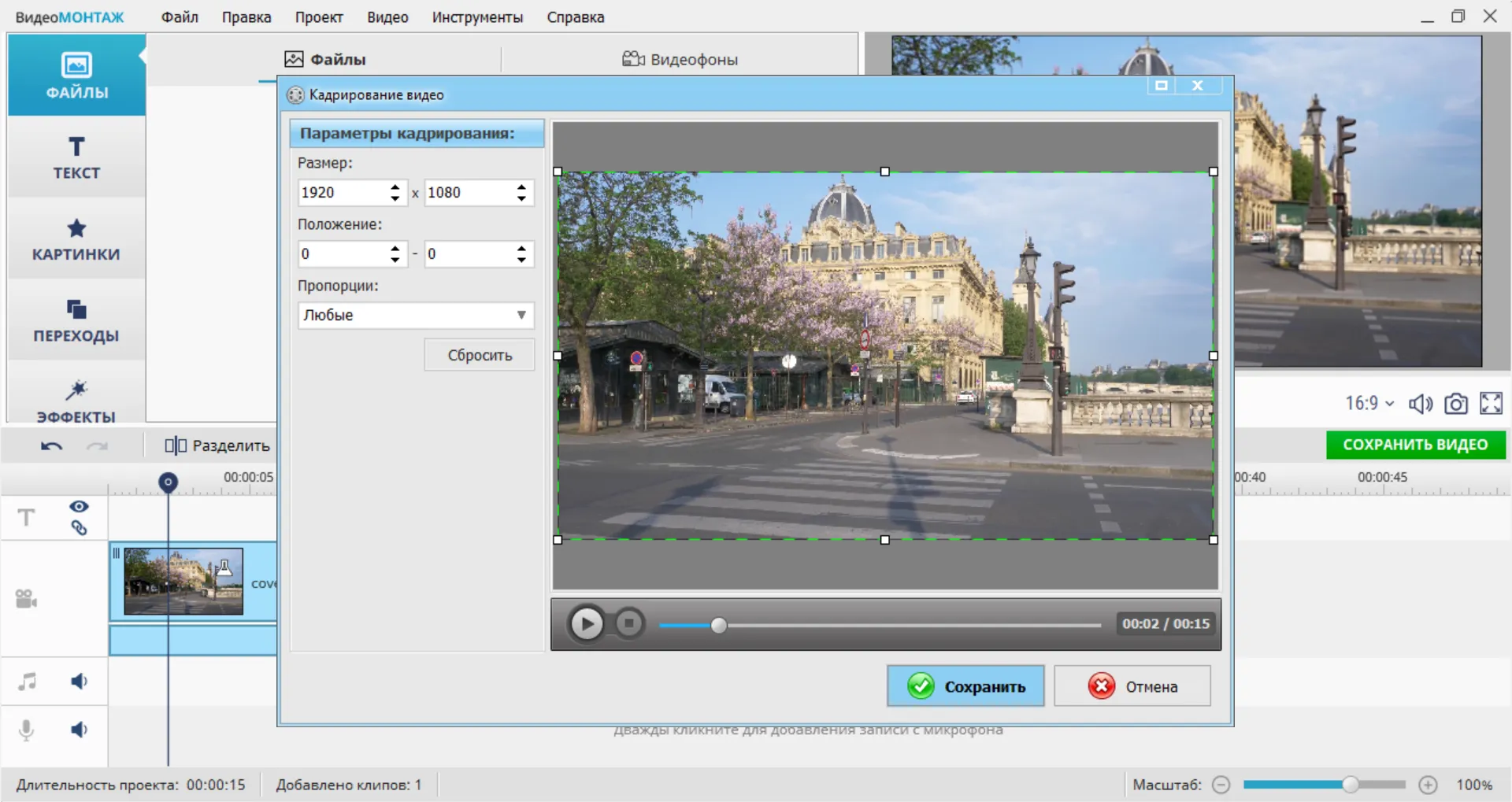
Task: Increase the crop height value
Action: (521, 187)
